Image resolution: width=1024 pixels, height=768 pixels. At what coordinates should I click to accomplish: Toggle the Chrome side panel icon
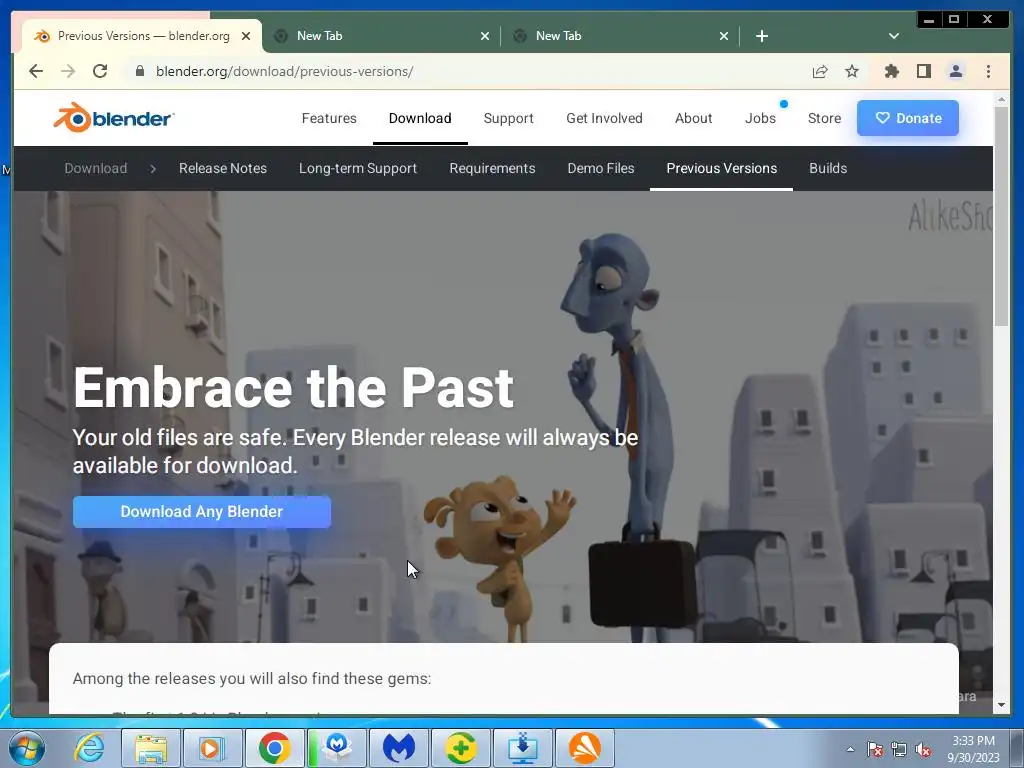tap(923, 71)
